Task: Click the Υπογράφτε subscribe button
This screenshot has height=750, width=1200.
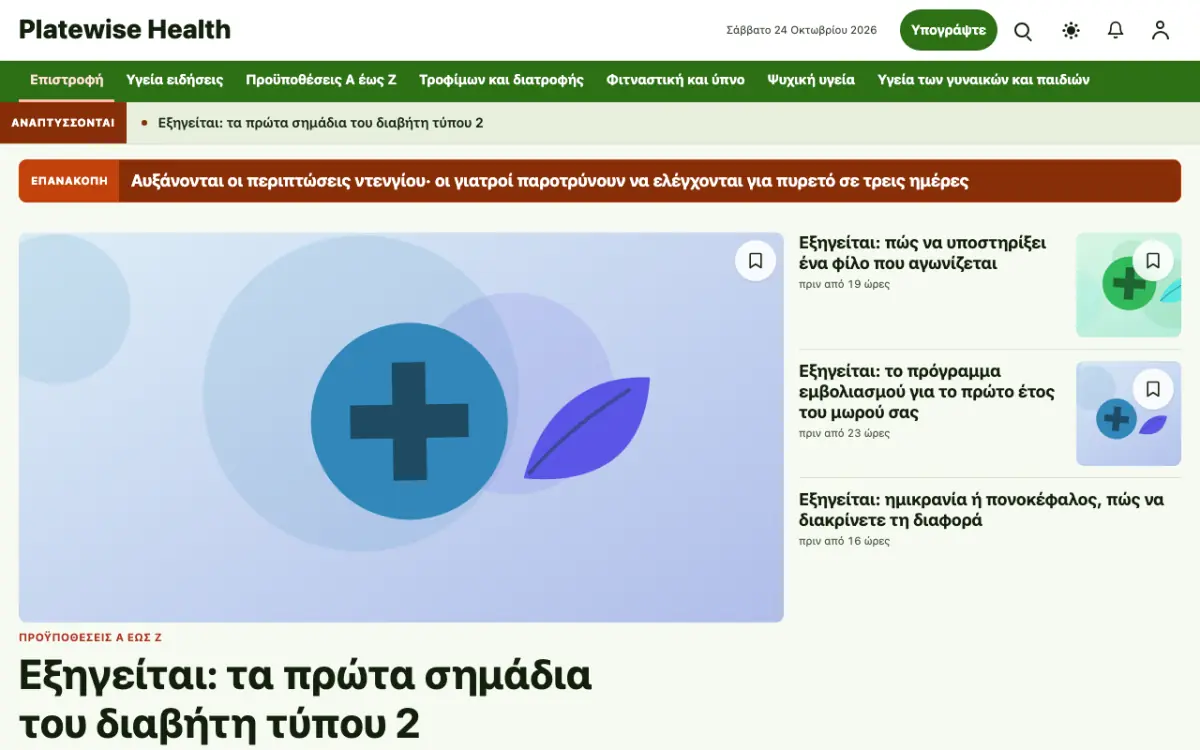Action: pyautogui.click(x=948, y=30)
